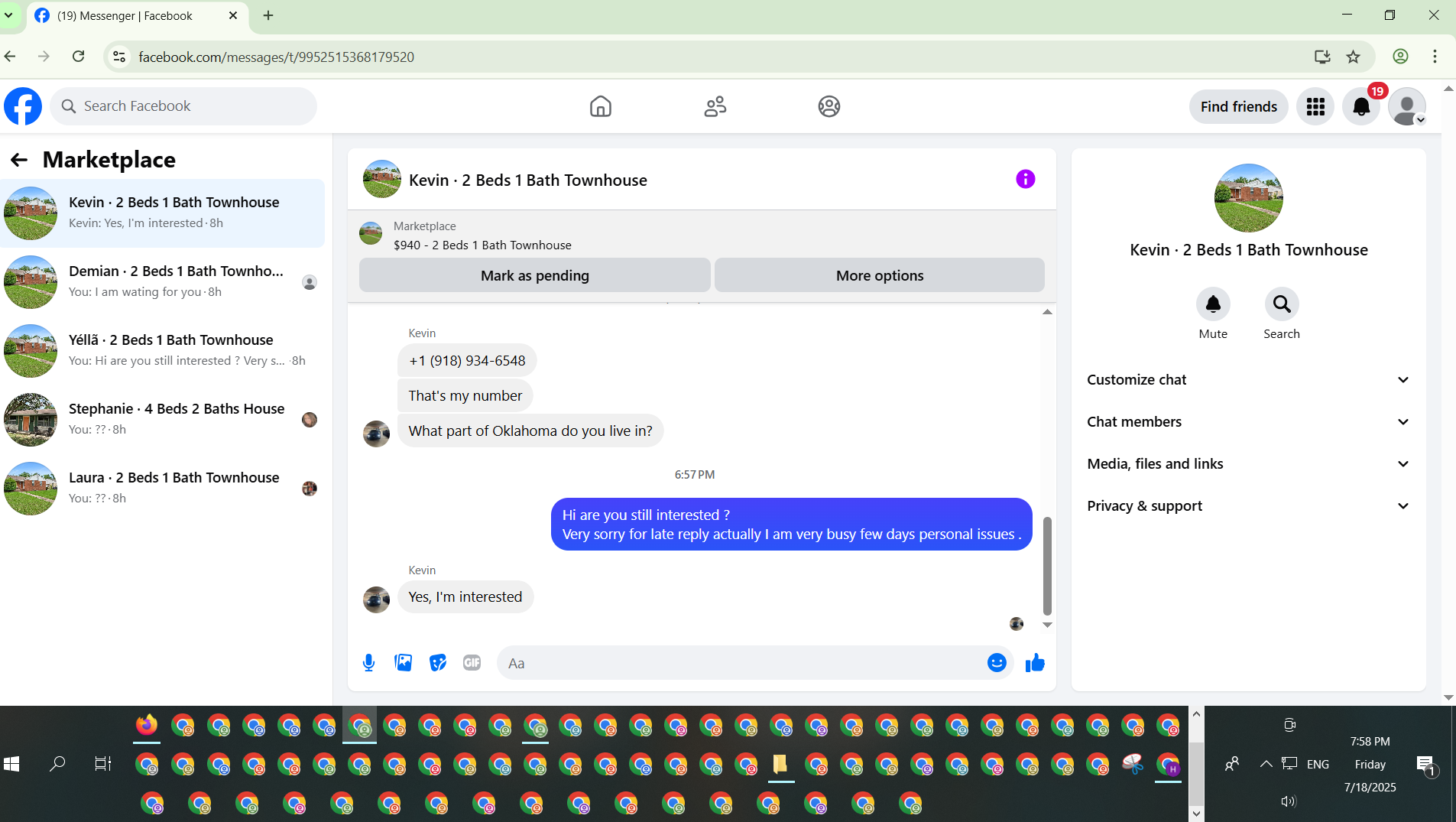
Task: Click the install app icon in address bar
Action: point(1322,57)
